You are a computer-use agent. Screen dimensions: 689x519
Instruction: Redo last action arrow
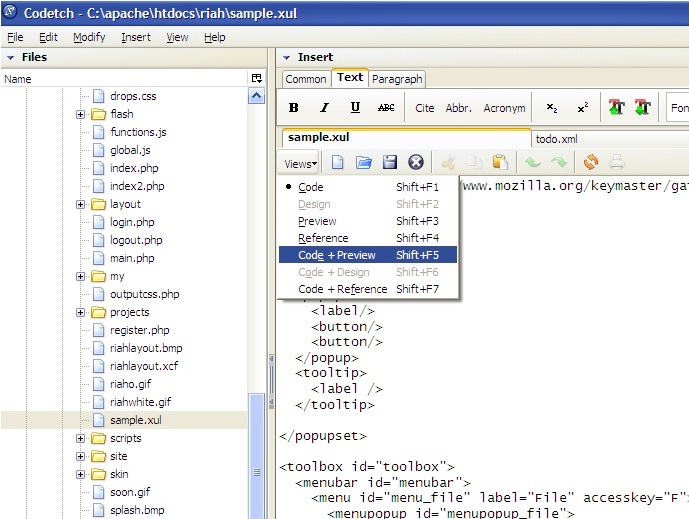tap(559, 163)
